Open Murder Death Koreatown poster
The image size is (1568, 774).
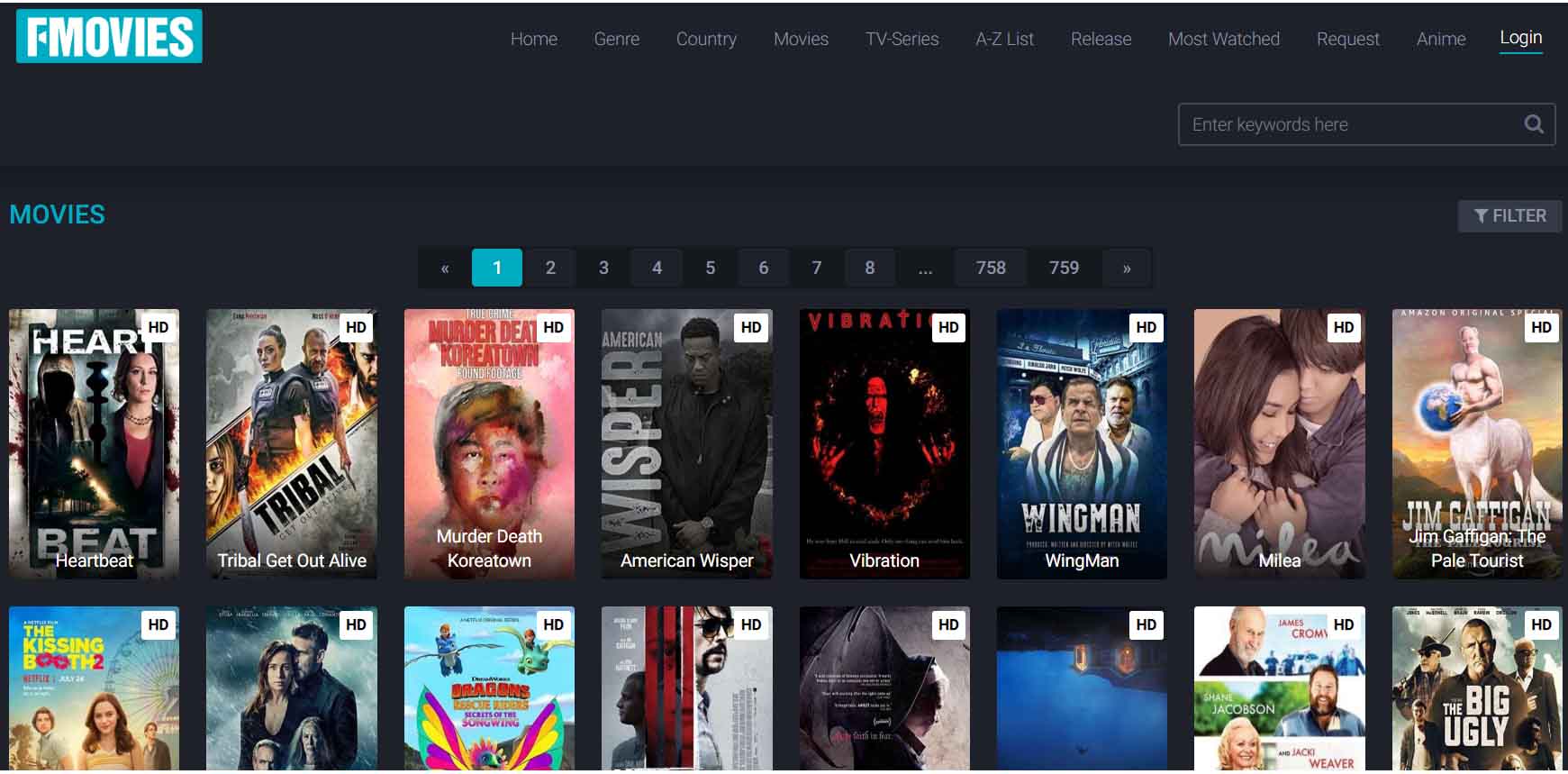coord(489,443)
